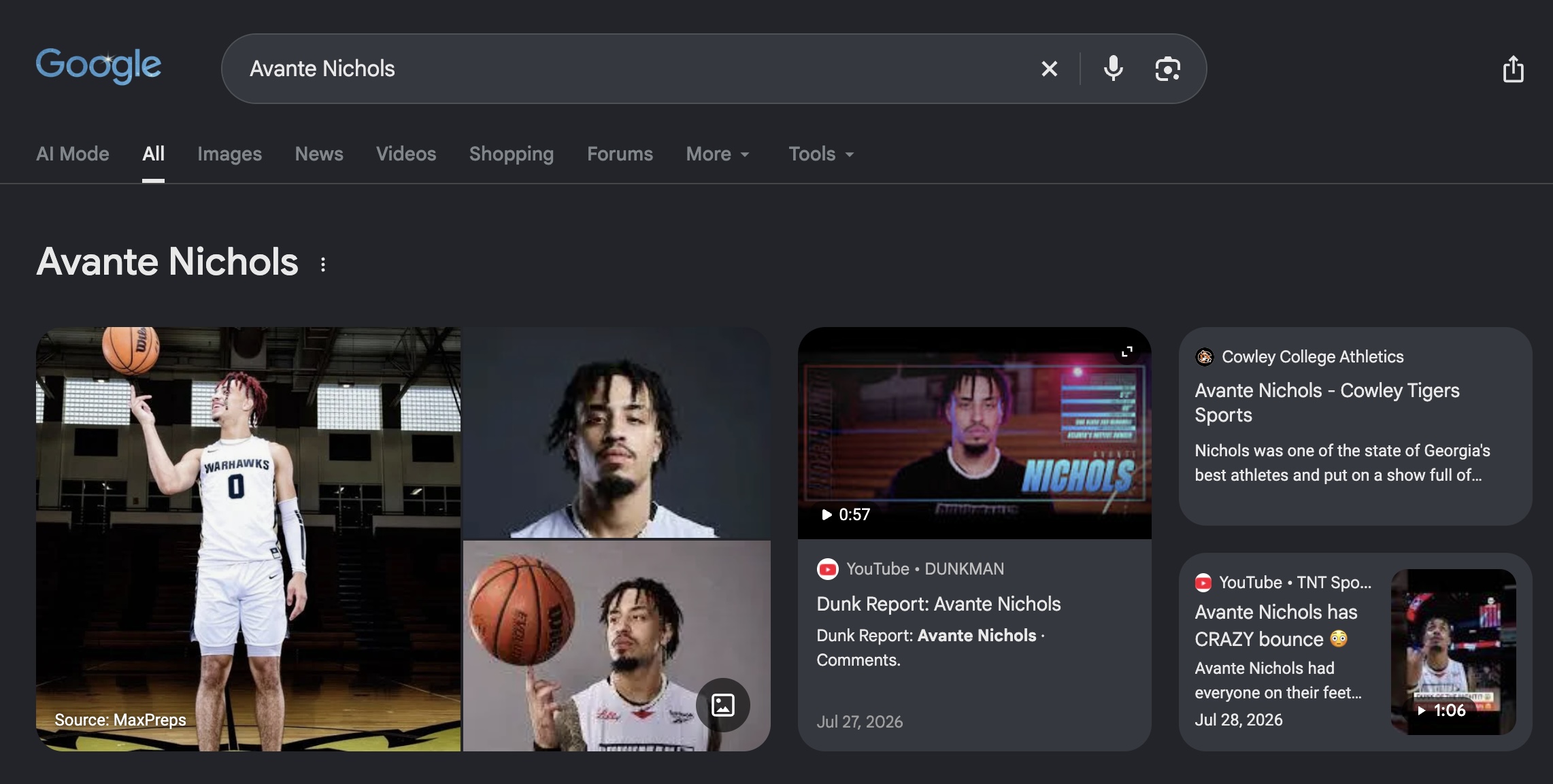Switch to the Images tab
Screen dimensions: 1553x784
click(x=229, y=154)
